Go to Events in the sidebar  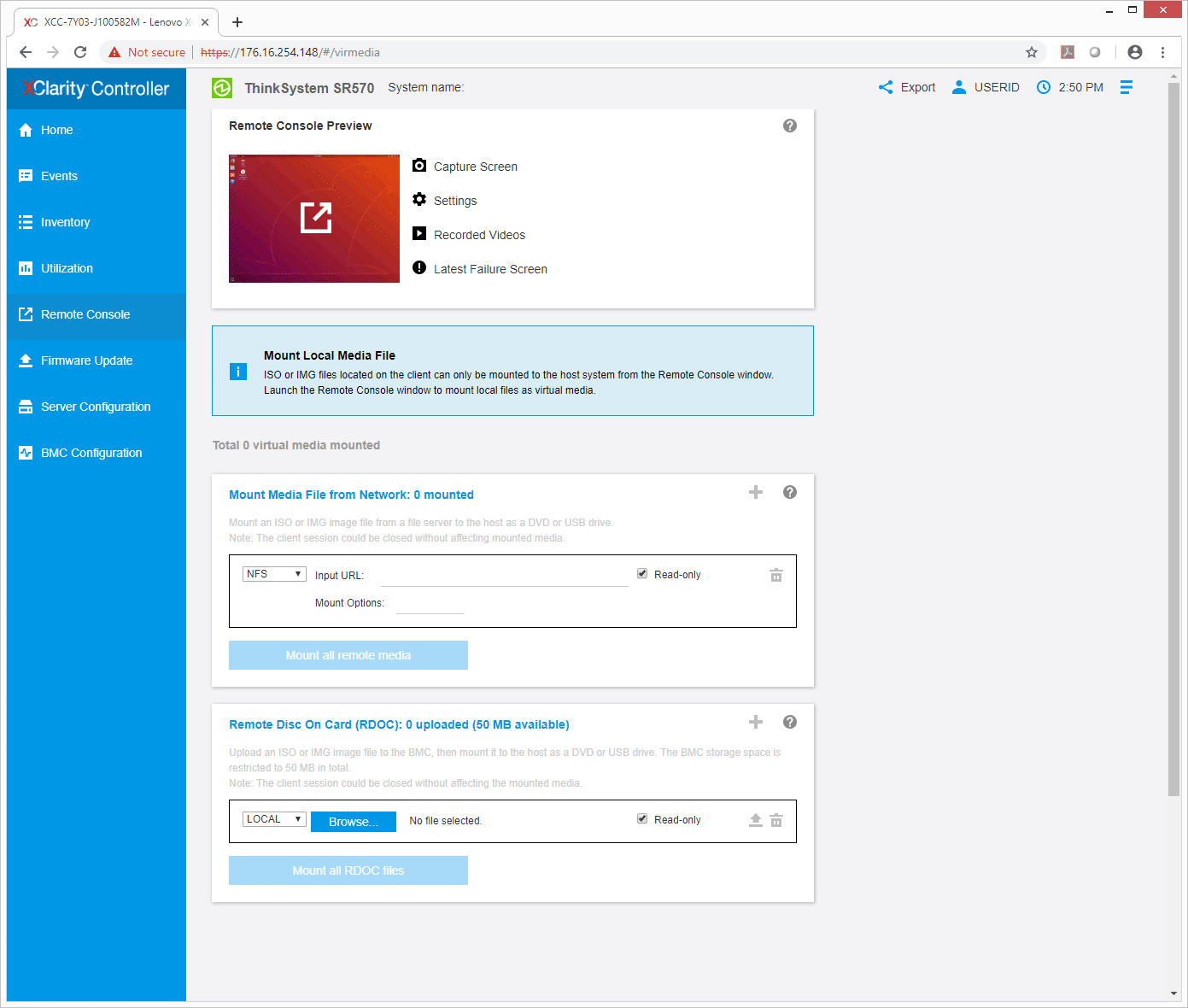(x=96, y=176)
